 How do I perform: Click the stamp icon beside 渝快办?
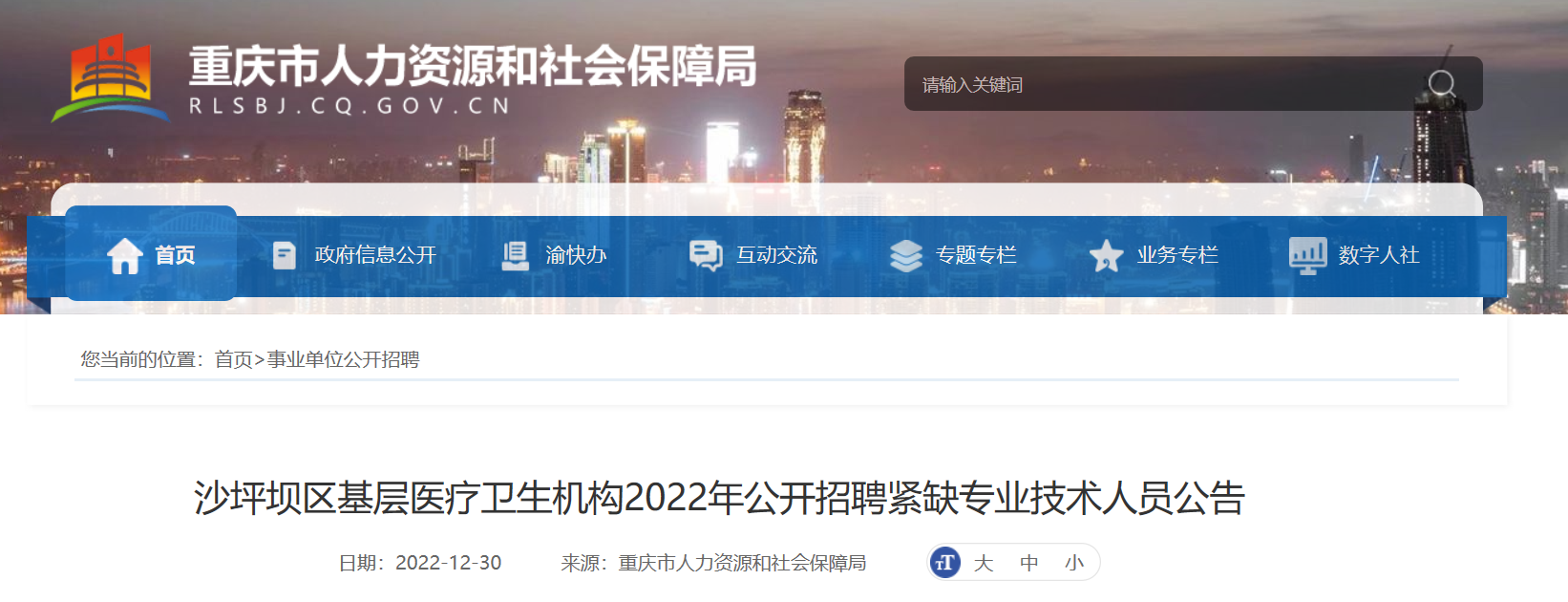(x=516, y=255)
